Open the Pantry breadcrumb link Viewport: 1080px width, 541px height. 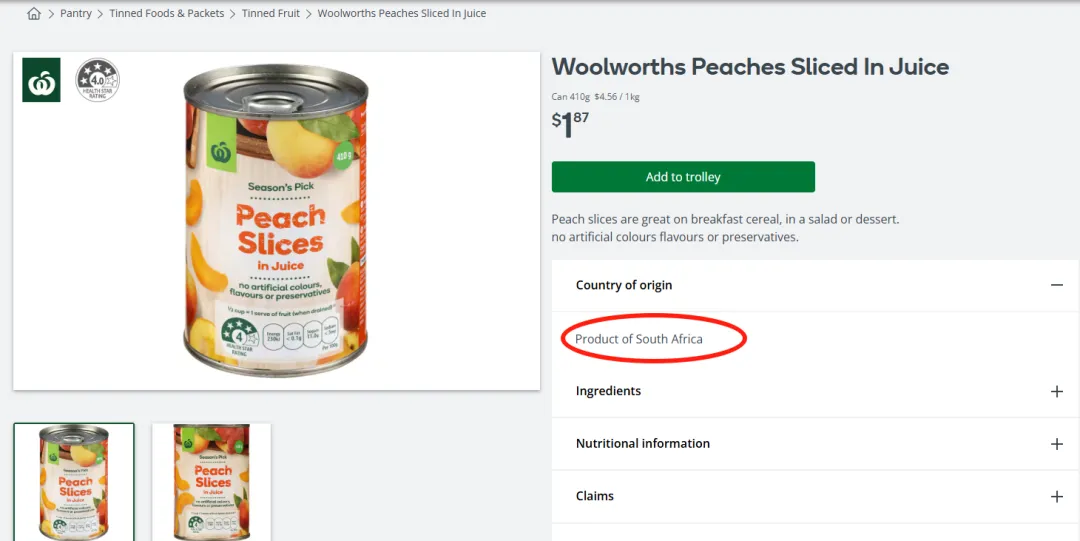pyautogui.click(x=76, y=14)
